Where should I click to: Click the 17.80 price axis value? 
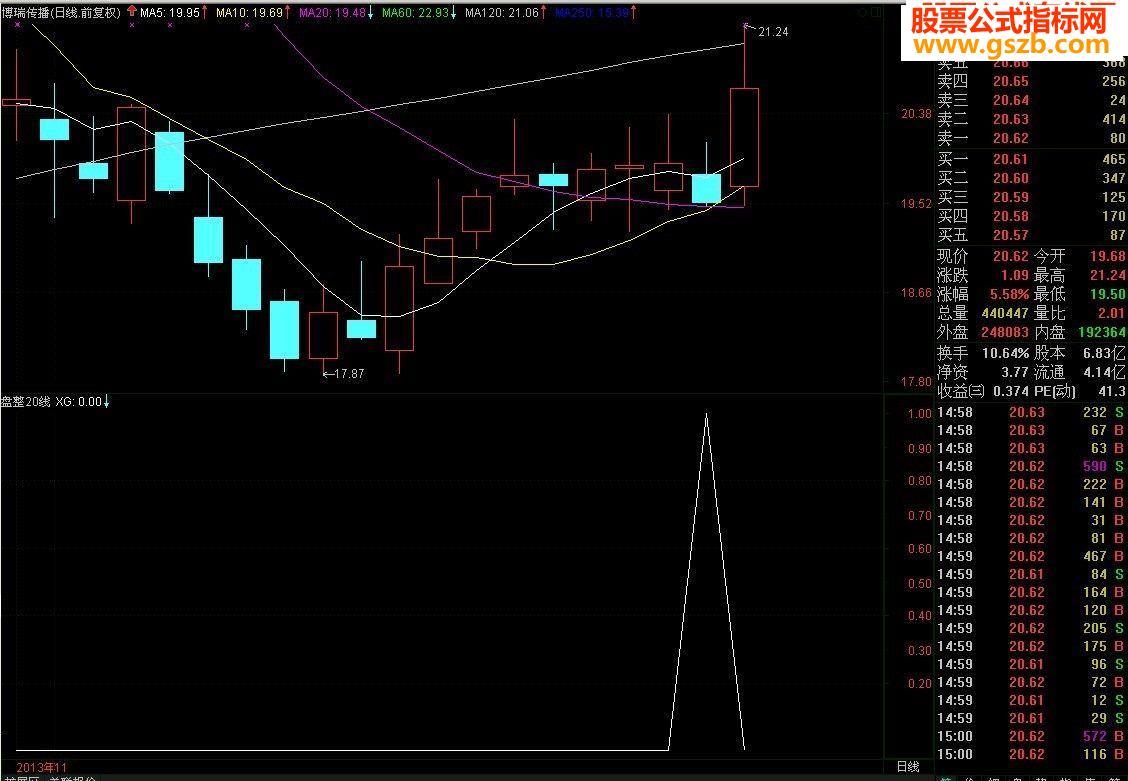click(916, 382)
